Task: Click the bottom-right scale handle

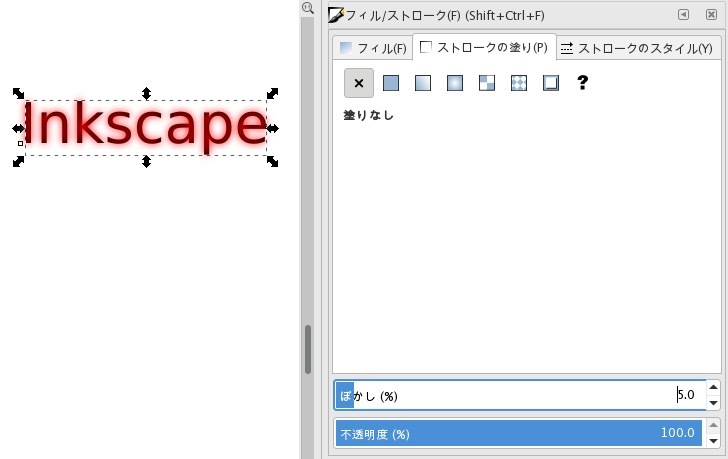Action: click(273, 162)
